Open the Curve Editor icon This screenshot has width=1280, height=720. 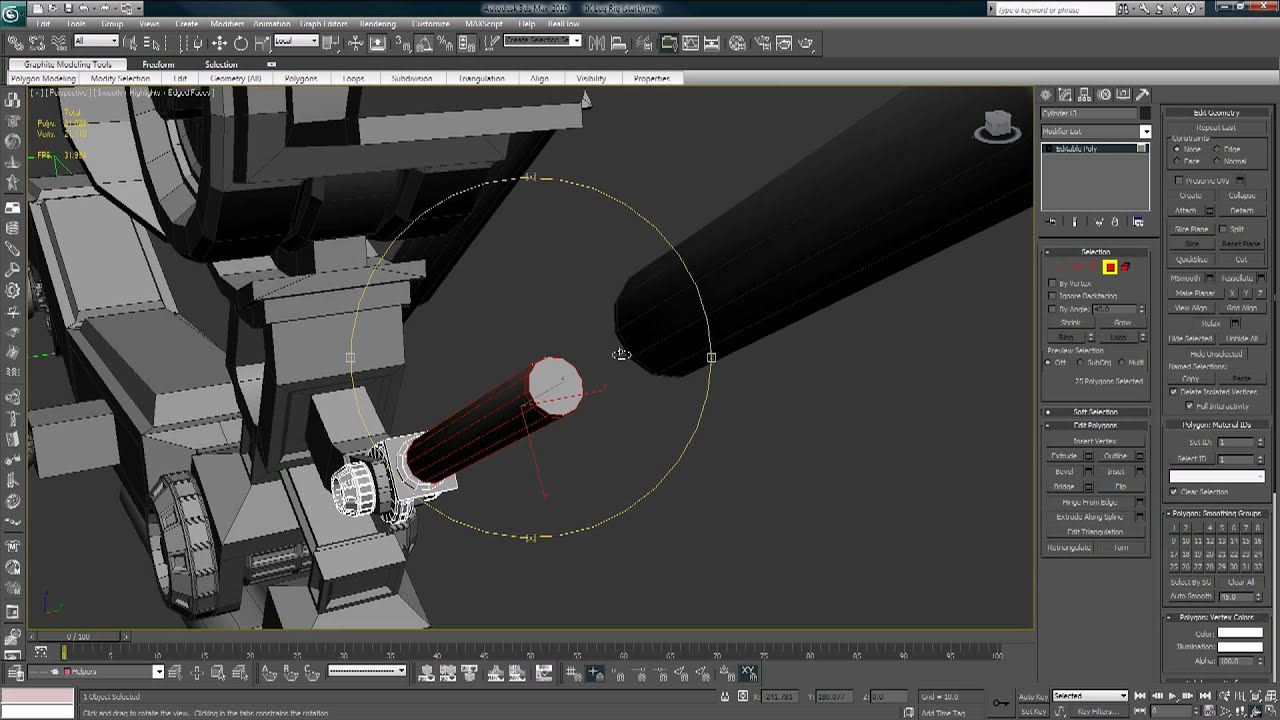(690, 43)
